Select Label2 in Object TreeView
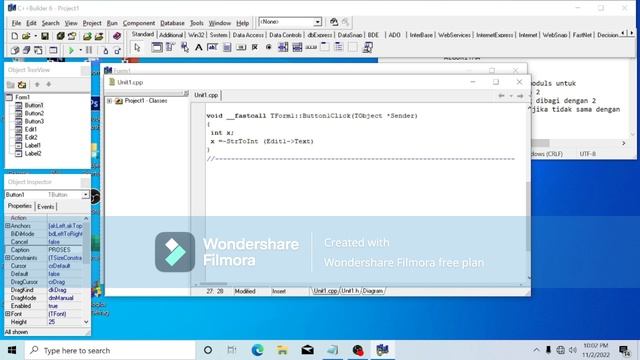Viewport: 640px width, 360px height. tap(33, 153)
